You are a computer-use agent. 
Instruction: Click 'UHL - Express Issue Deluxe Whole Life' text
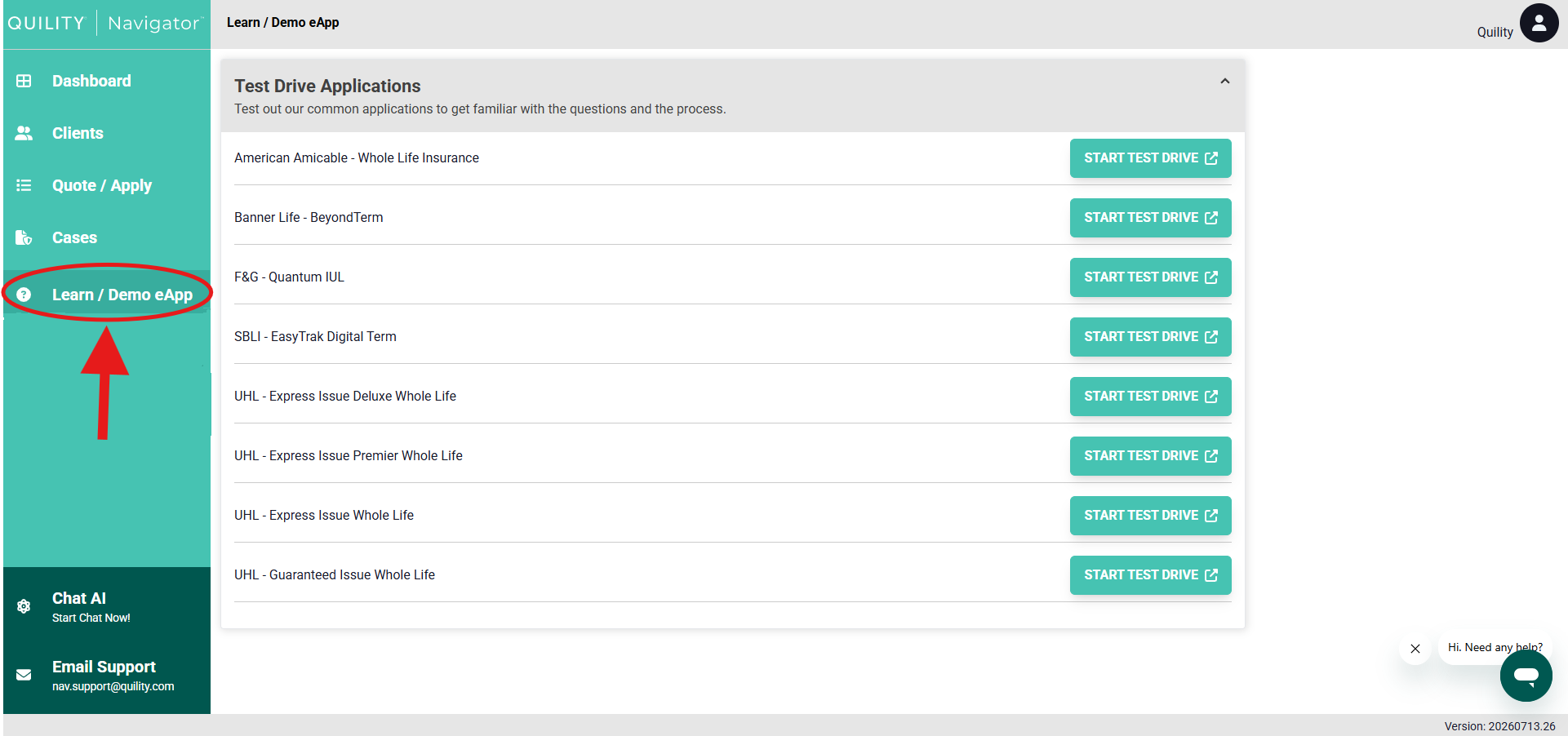(x=345, y=396)
